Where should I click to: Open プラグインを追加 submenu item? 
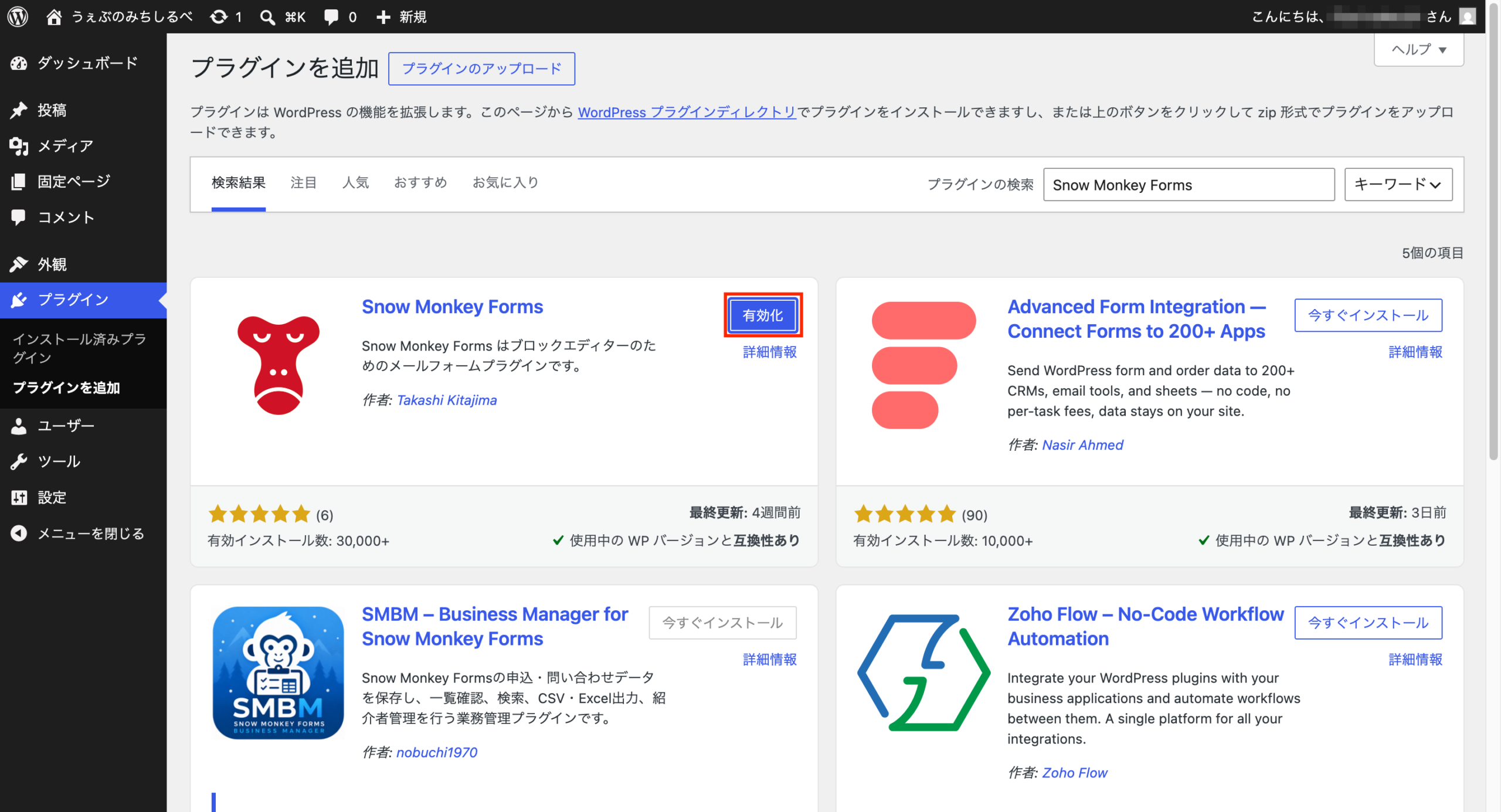pyautogui.click(x=66, y=388)
